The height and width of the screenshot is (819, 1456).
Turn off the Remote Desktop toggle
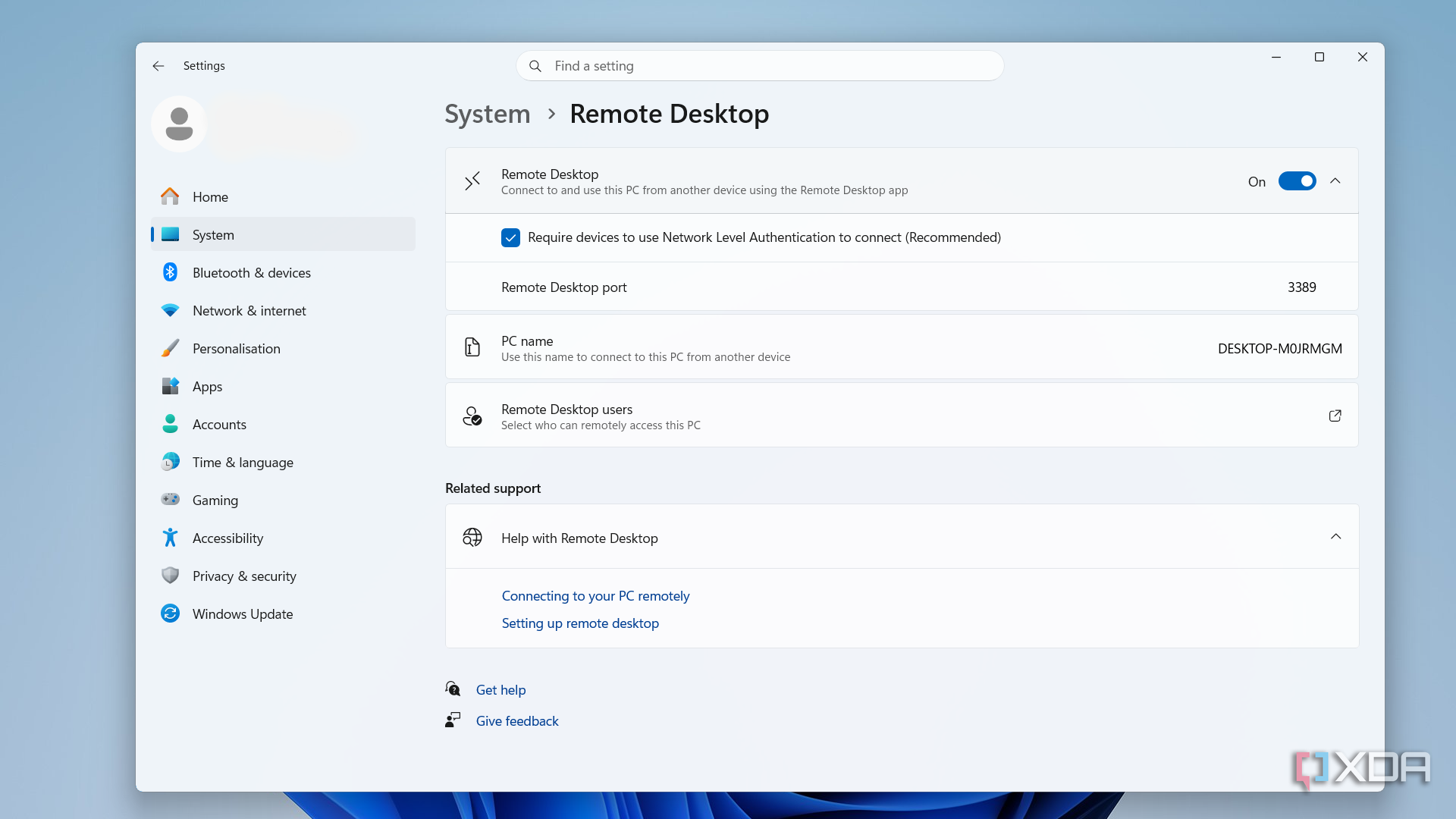pos(1298,181)
